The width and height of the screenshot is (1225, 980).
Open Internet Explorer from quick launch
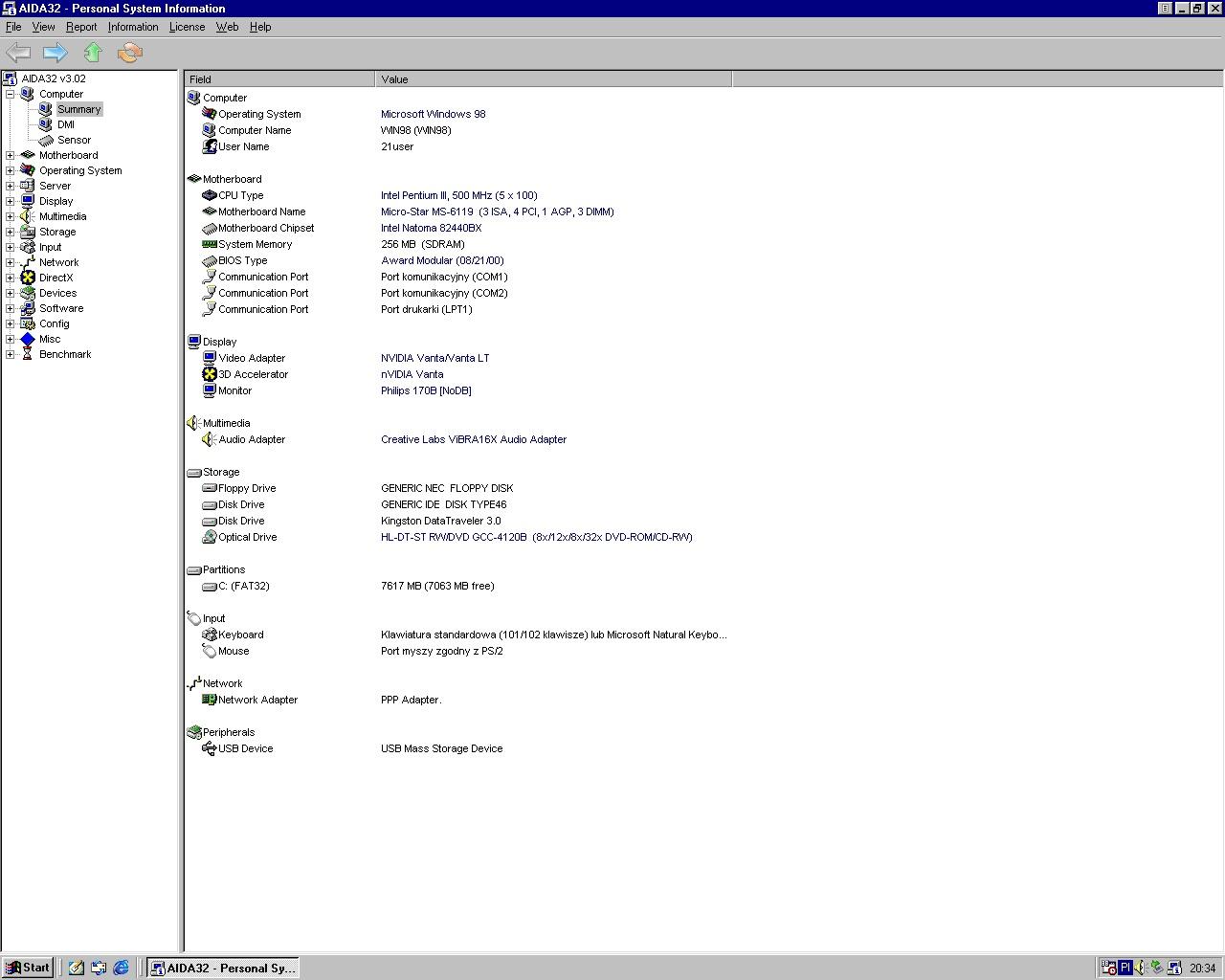[x=122, y=968]
